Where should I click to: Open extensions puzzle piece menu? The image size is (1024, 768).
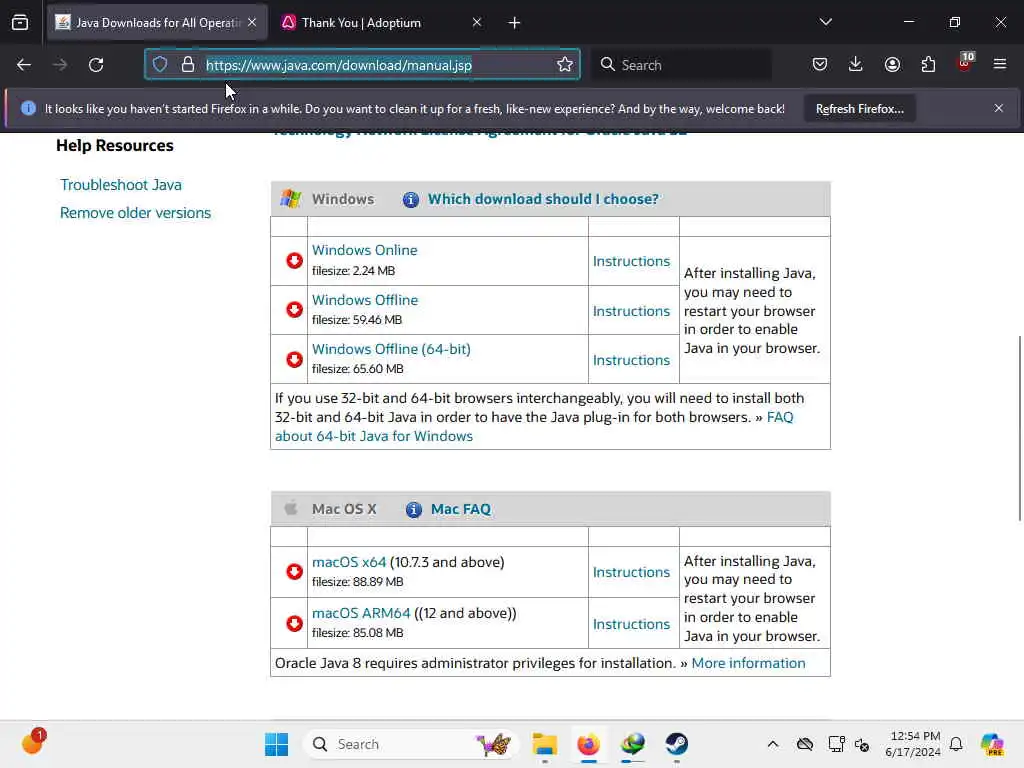pyautogui.click(x=928, y=65)
